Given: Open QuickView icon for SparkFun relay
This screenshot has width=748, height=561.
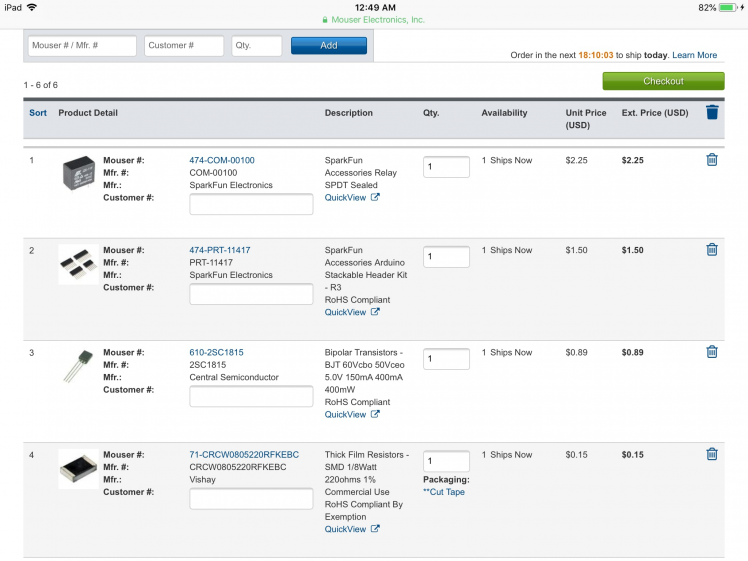Looking at the screenshot, I should tap(375, 198).
